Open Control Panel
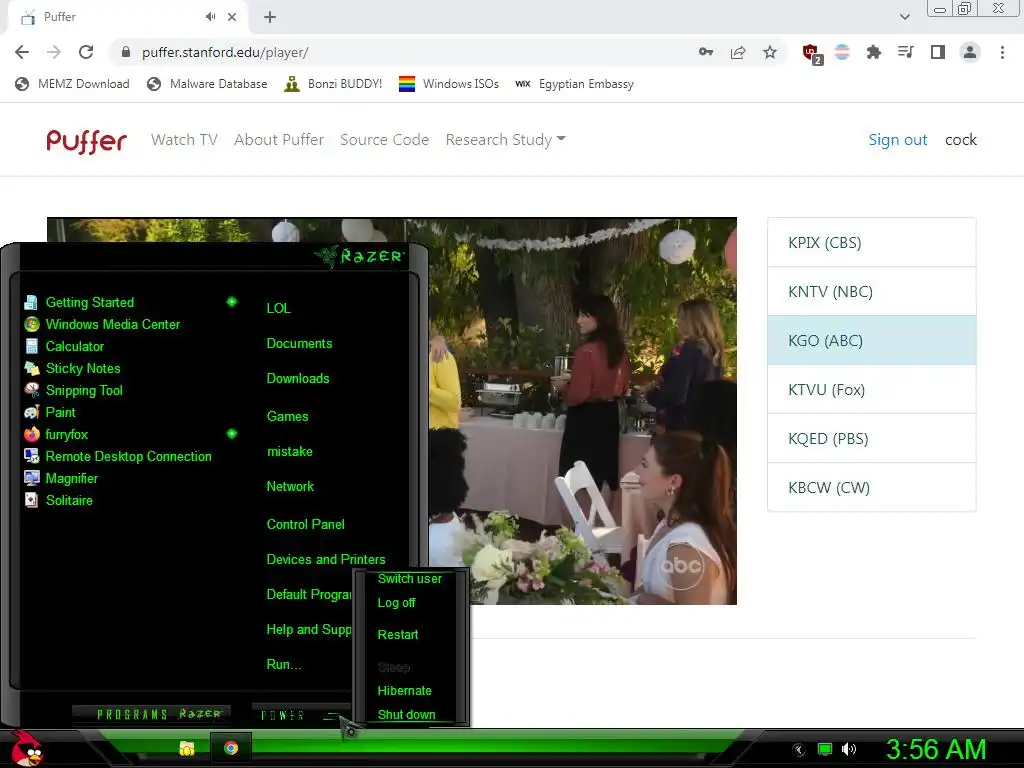Screen dimensions: 1024x768 305,524
